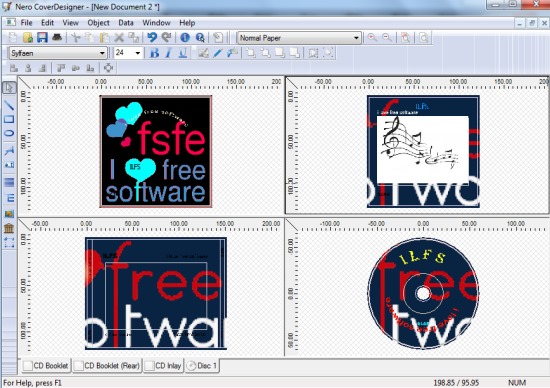Click the fsfe booklet cover preview
The height and width of the screenshot is (388, 550).
pyautogui.click(x=156, y=151)
